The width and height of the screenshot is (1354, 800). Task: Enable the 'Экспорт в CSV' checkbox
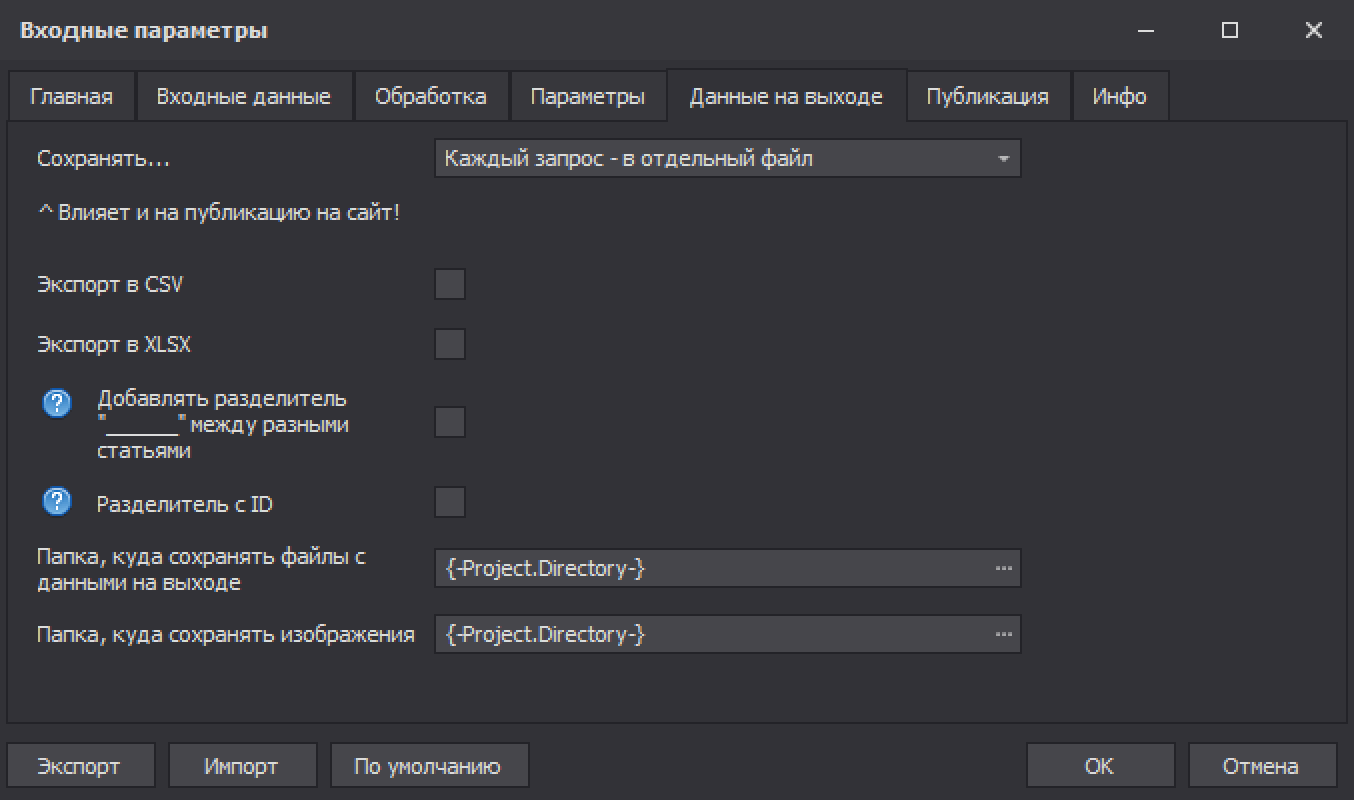click(450, 284)
